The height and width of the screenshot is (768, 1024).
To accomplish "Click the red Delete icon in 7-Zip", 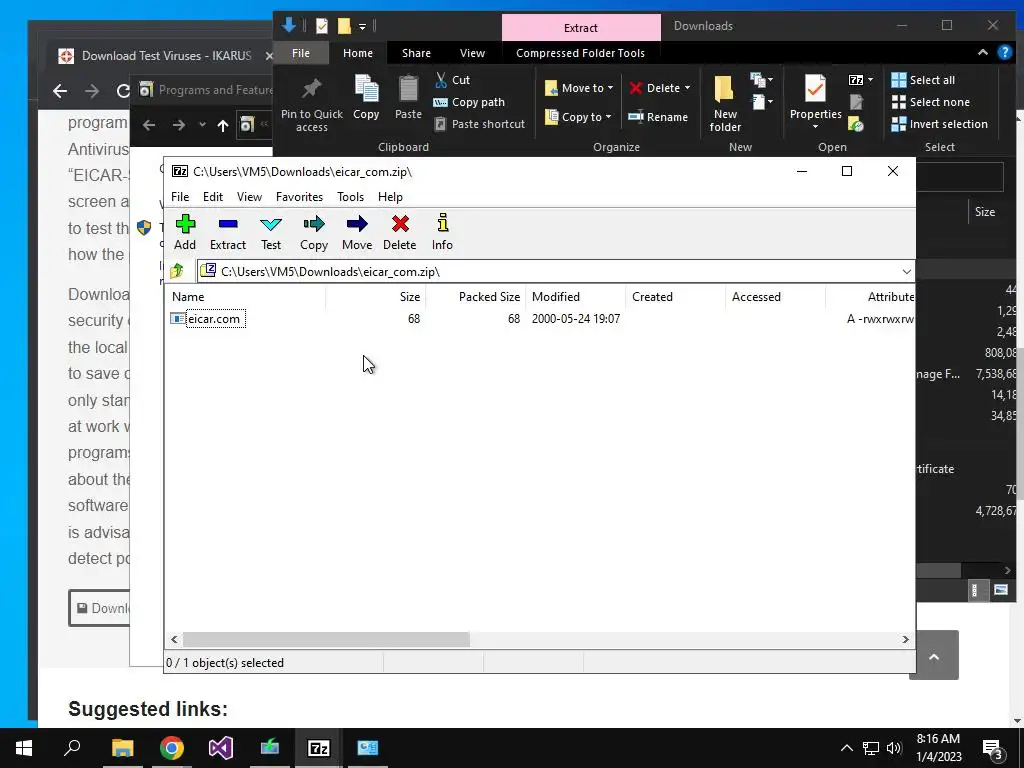I will point(400,232).
